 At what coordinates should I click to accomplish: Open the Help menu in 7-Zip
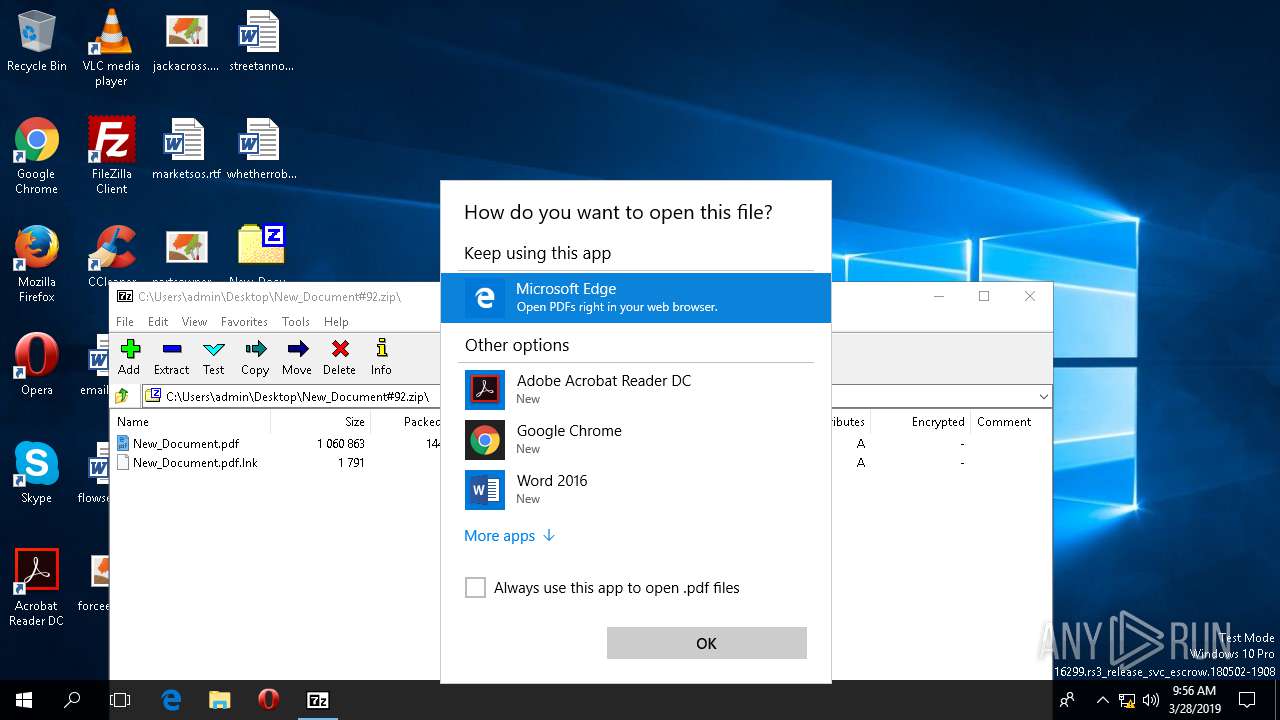click(336, 322)
